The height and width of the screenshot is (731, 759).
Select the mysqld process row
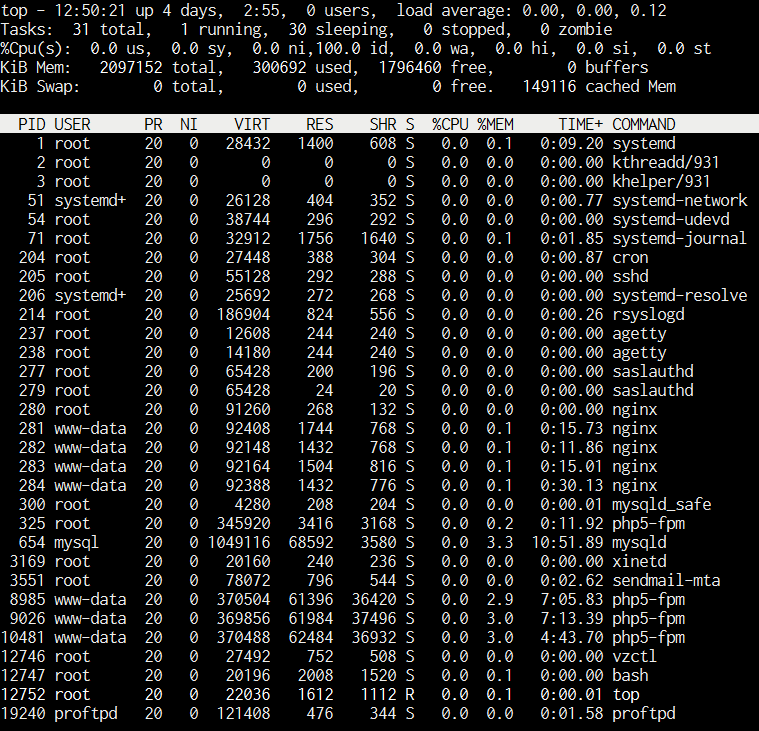point(379,542)
